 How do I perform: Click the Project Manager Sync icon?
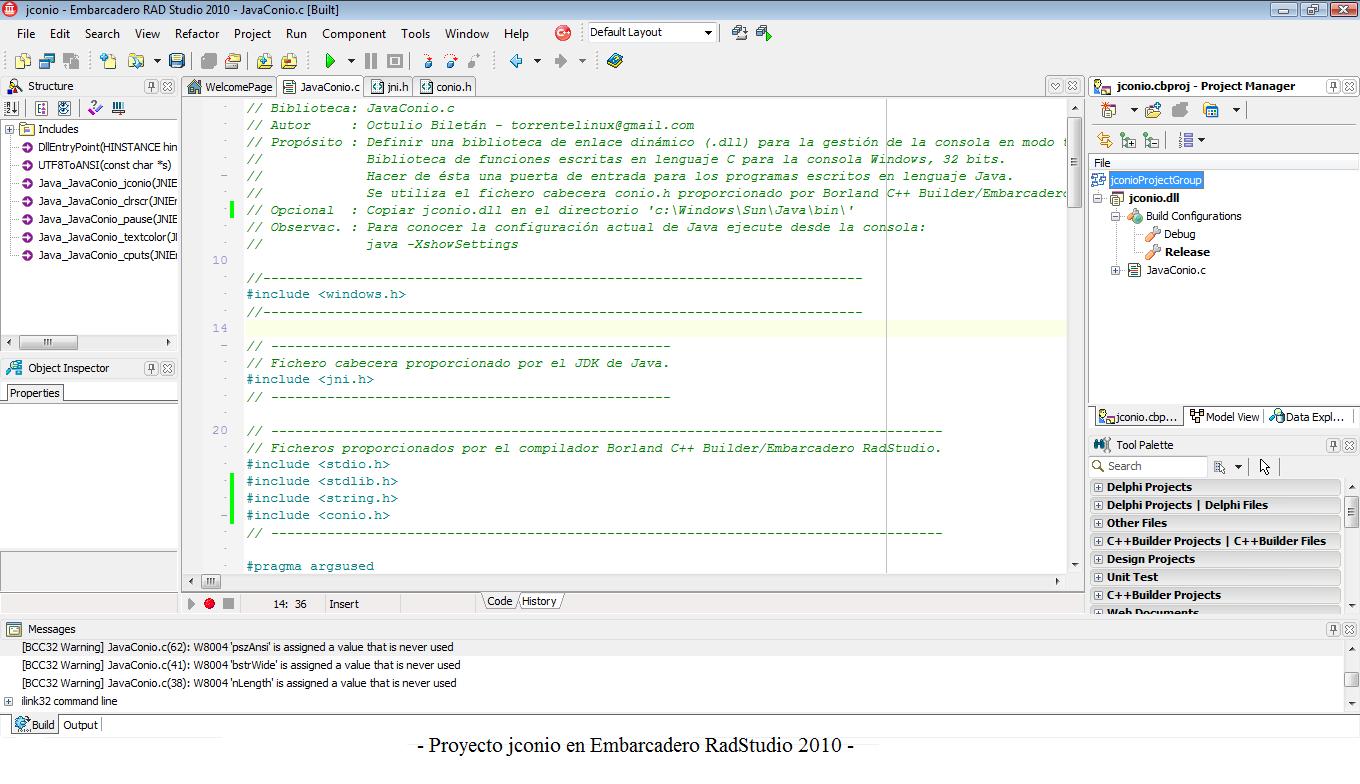1104,140
